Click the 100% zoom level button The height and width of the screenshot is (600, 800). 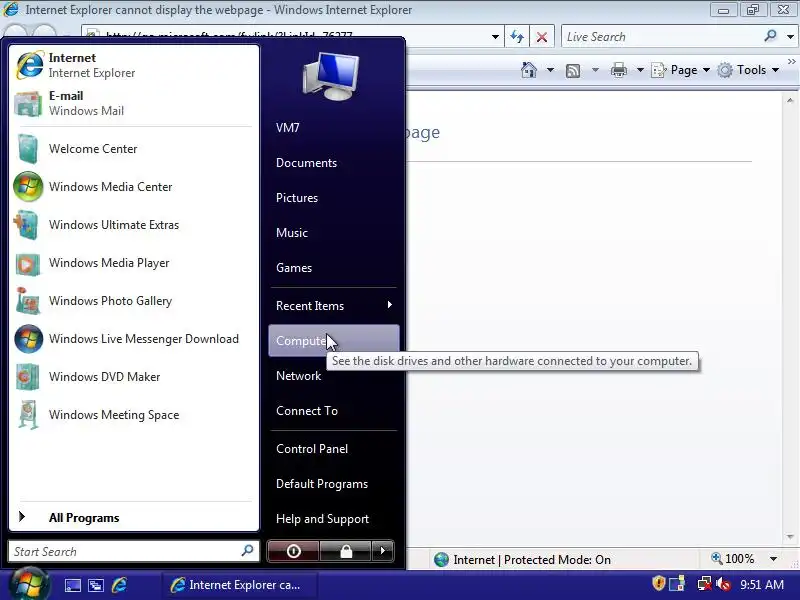(733, 559)
